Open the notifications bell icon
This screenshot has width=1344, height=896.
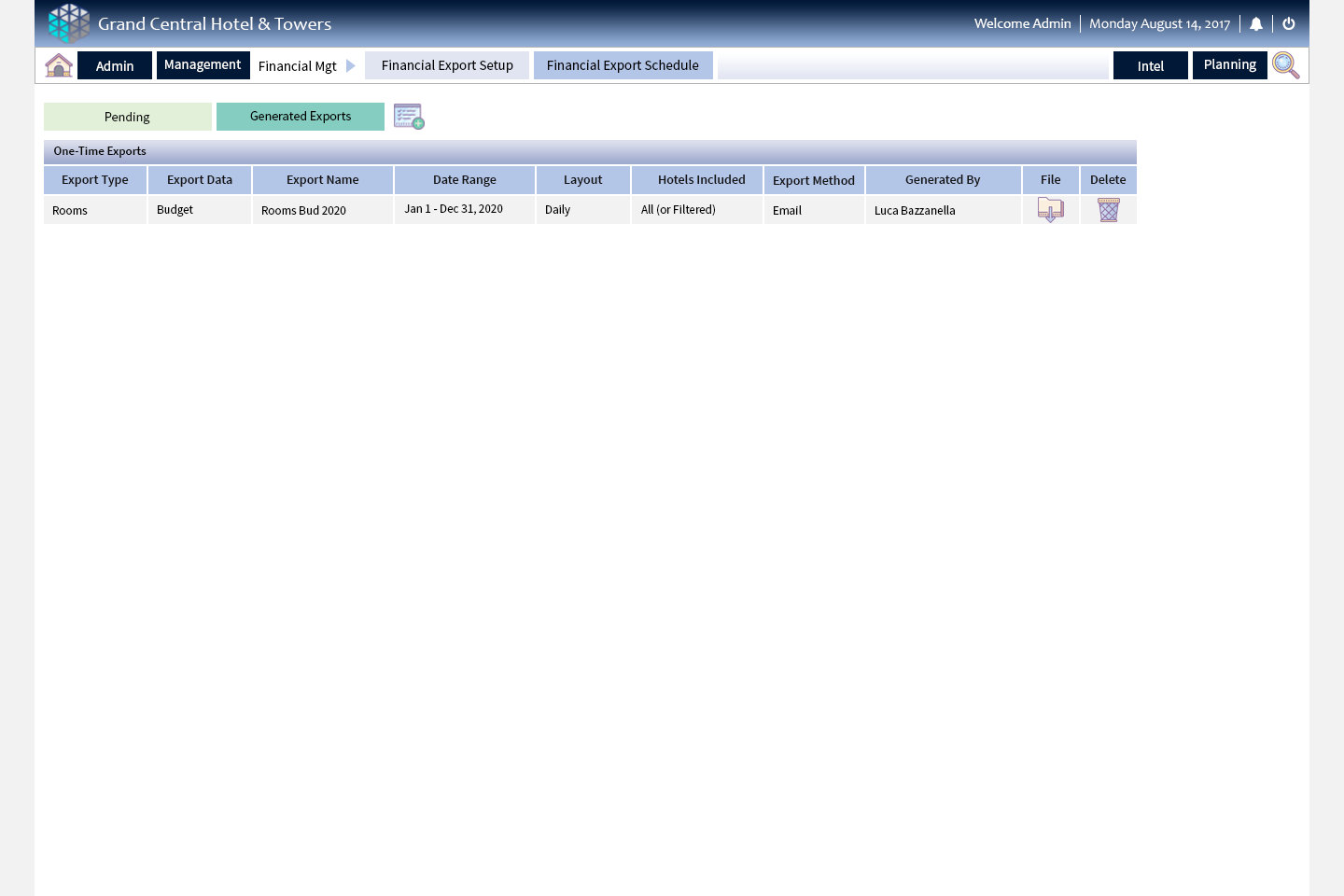point(1256,24)
